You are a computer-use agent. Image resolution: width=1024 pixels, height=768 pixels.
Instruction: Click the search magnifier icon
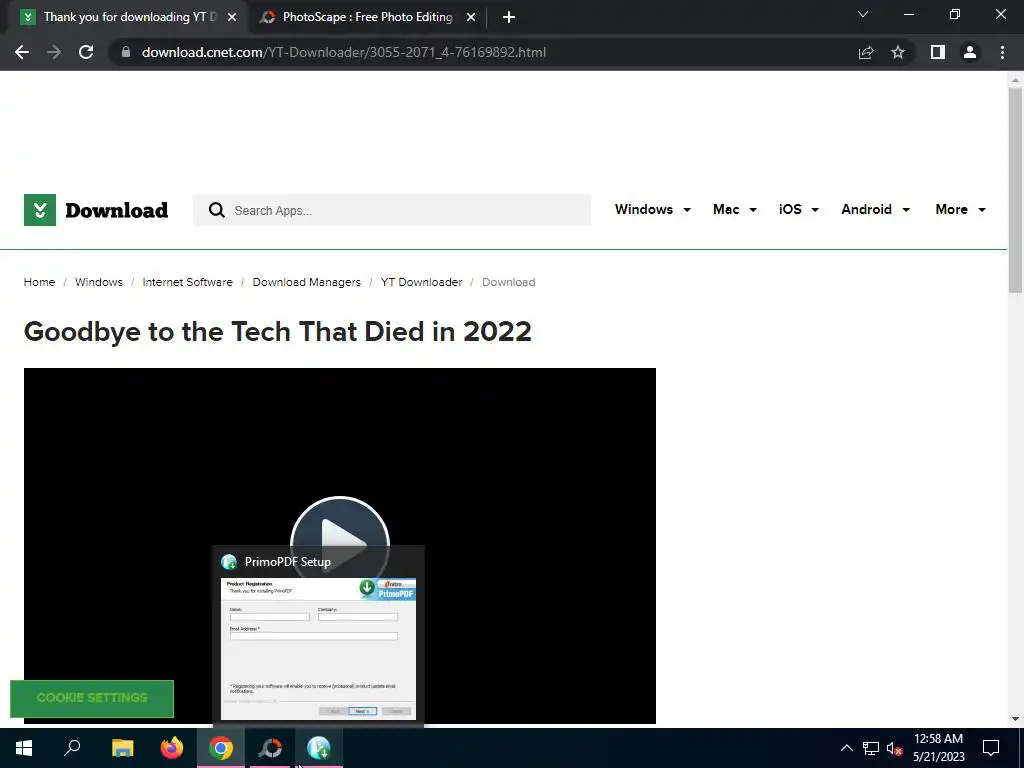tap(216, 210)
